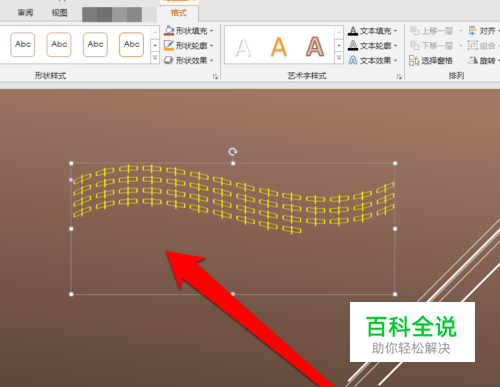The height and width of the screenshot is (387, 500).
Task: Apply the first Abc shape style
Action: [x=23, y=44]
